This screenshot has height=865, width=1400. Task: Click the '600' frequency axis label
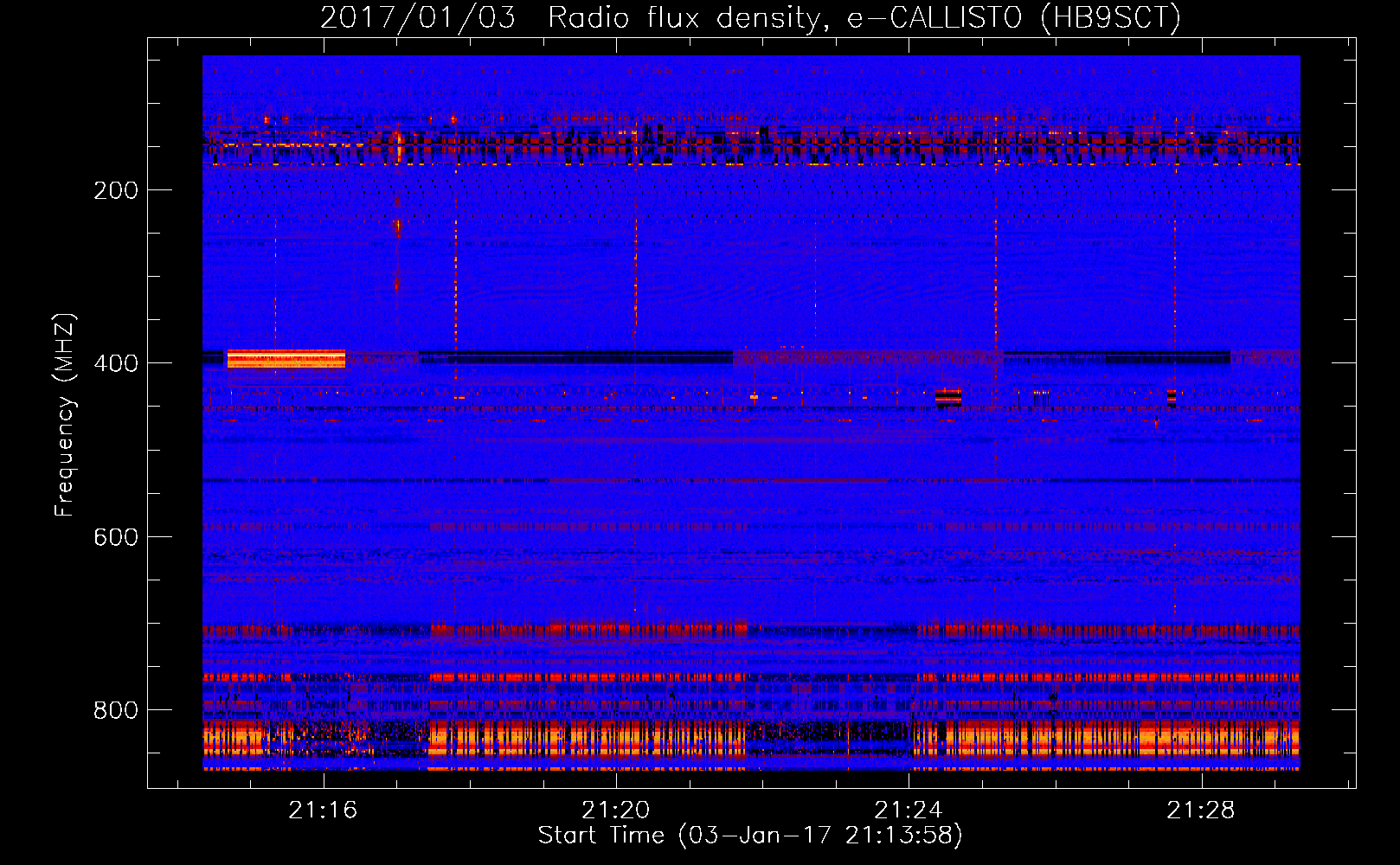pyautogui.click(x=116, y=537)
